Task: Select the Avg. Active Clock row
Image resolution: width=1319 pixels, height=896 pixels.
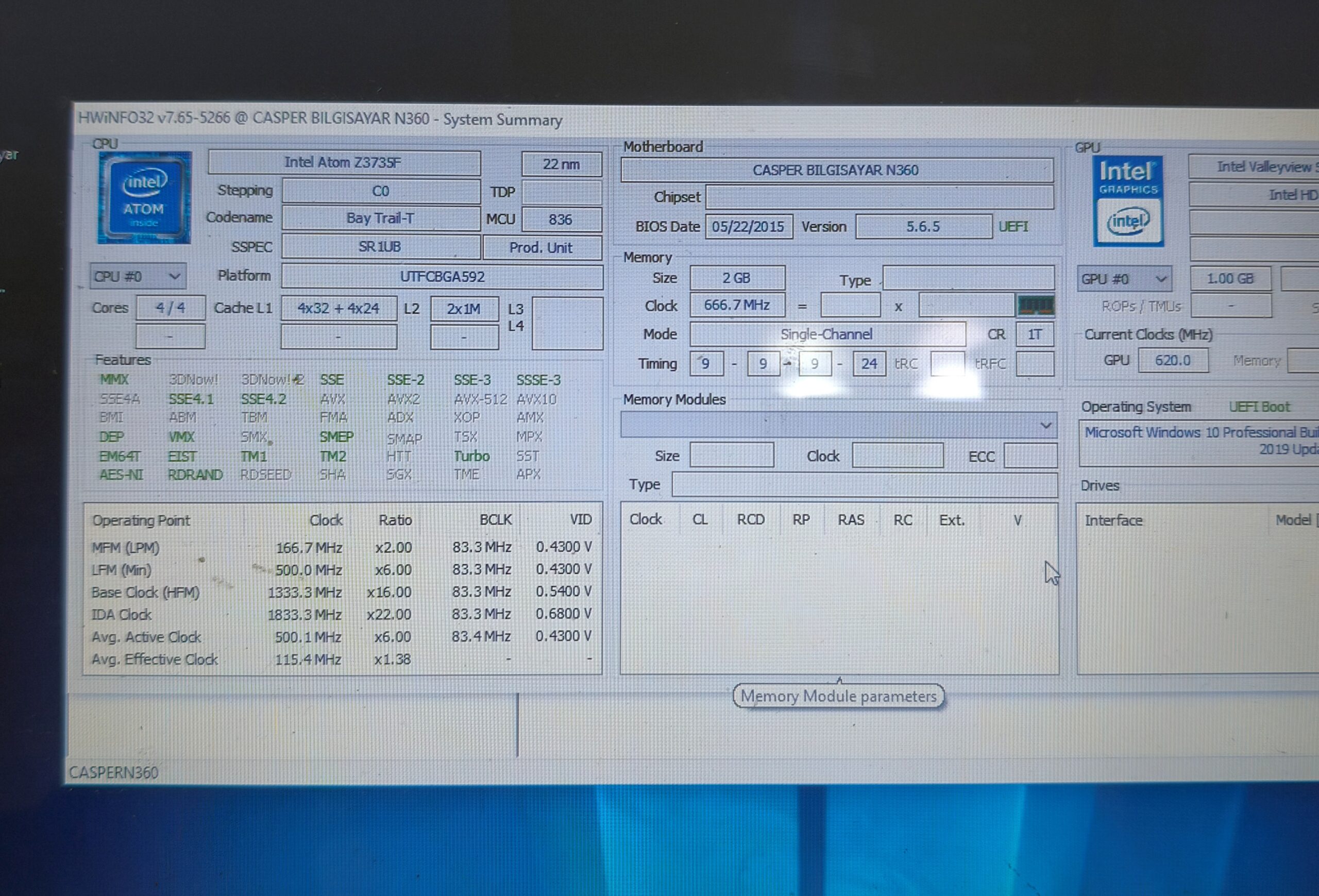Action: point(342,637)
